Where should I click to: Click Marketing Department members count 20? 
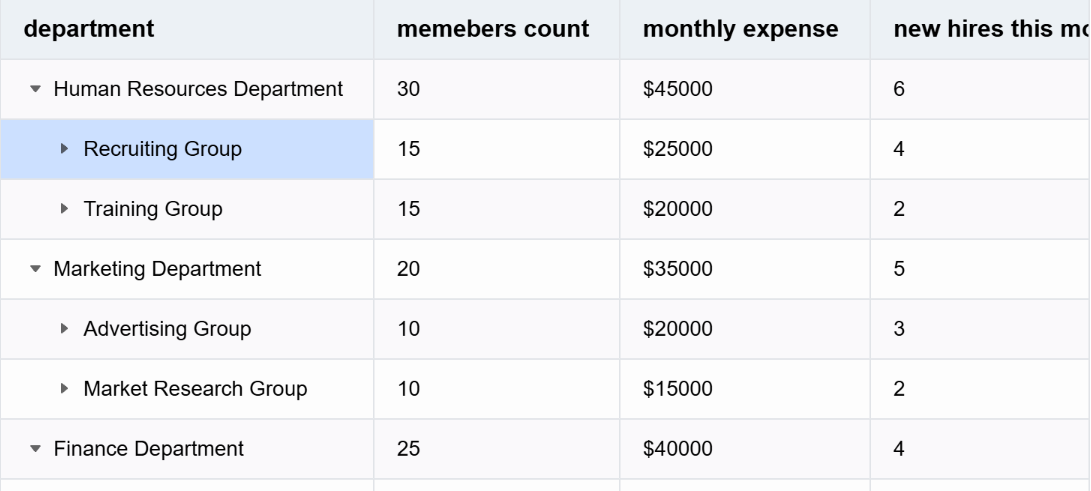click(409, 269)
